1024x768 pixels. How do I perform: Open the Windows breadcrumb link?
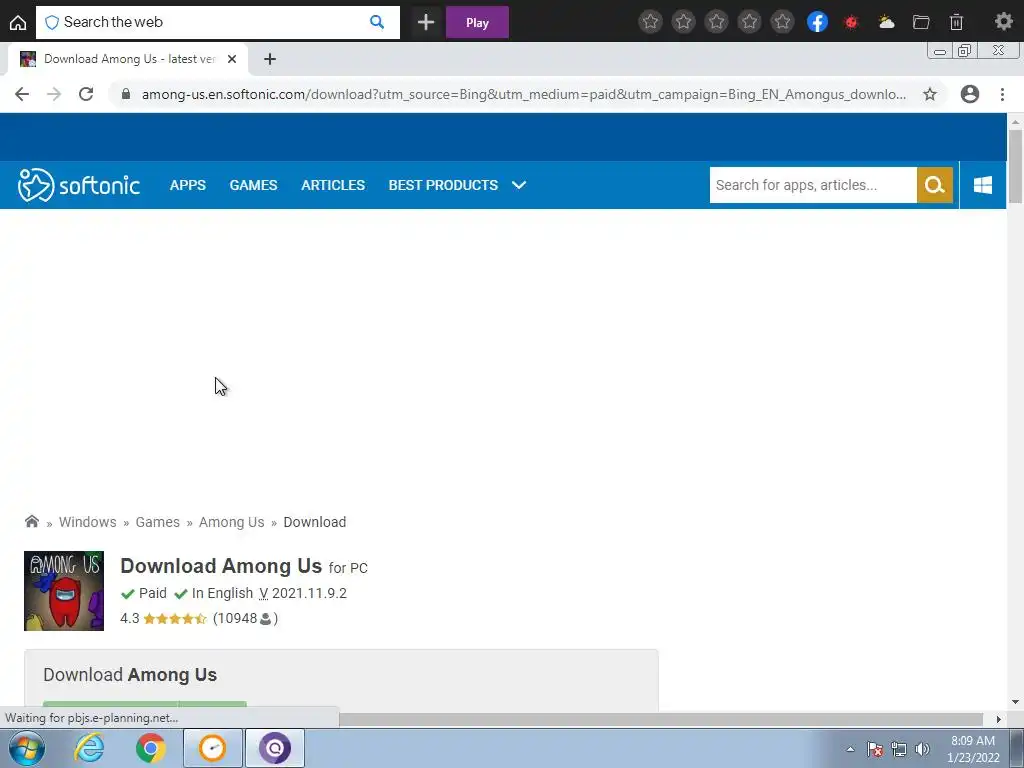pos(88,522)
